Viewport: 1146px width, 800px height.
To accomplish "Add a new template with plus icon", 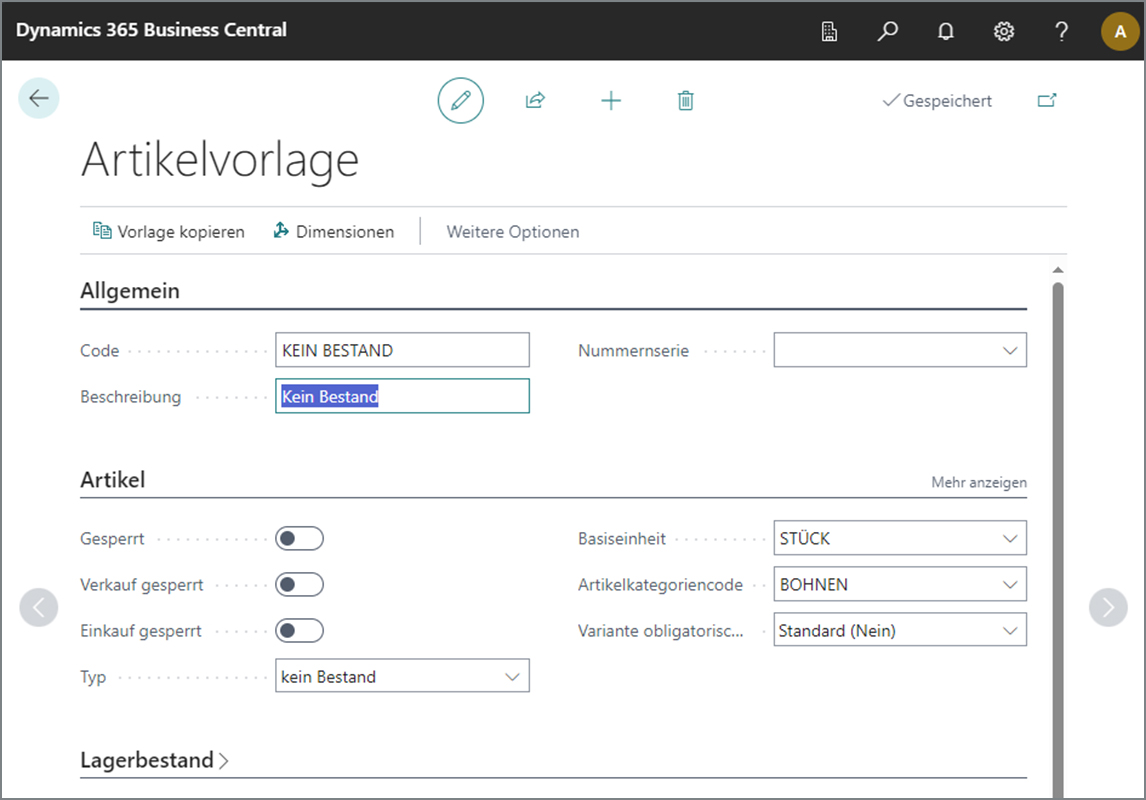I will (611, 100).
